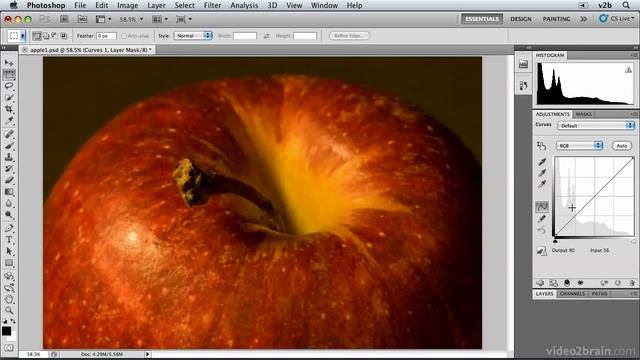Screen dimensions: 640x360
Task: Select the Path Selection tool
Action: pyautogui.click(x=9, y=251)
